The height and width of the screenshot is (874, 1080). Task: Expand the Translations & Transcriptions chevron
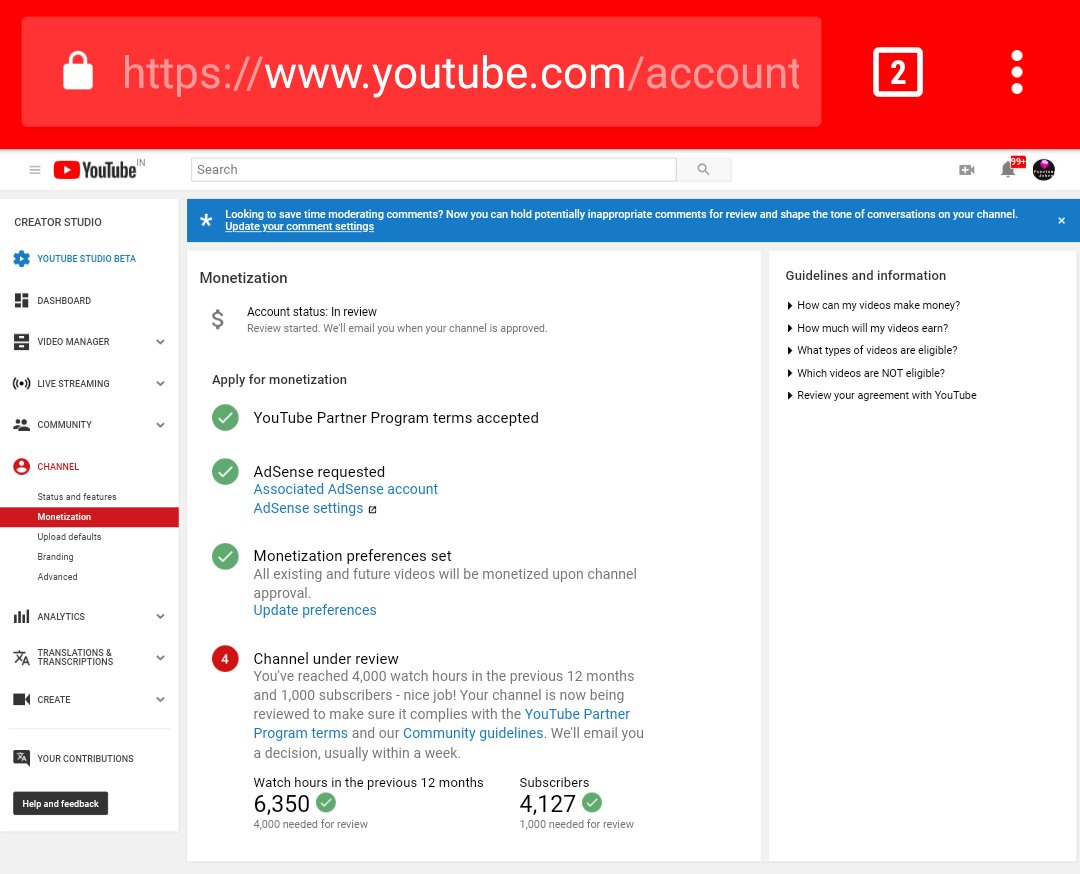[160, 657]
